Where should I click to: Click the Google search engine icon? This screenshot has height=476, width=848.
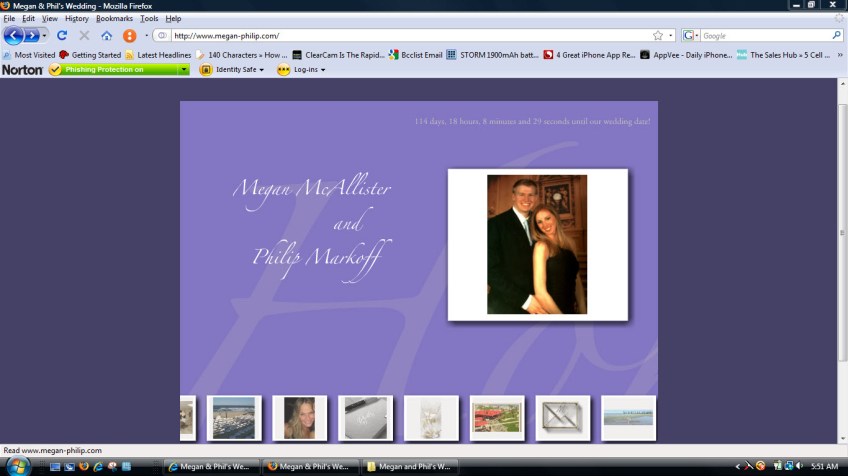tap(689, 36)
